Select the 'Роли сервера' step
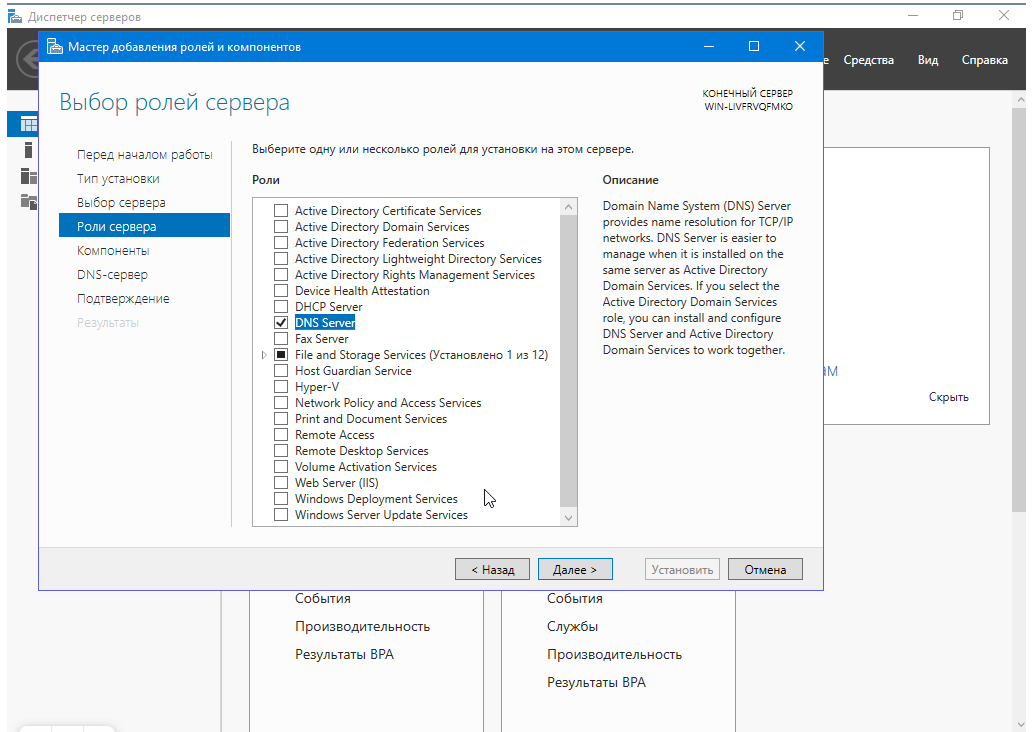1032x732 pixels. (144, 226)
